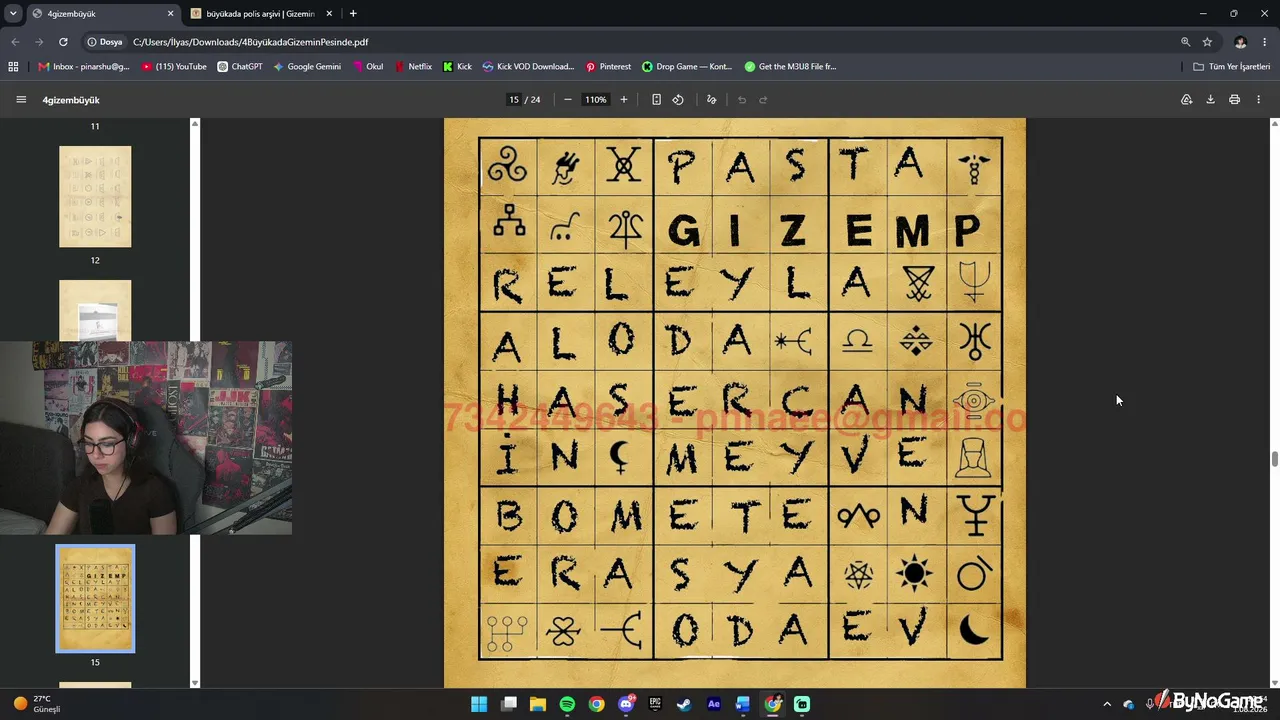Rotate the PDF counterclockwise
Viewport: 1280px width, 720px height.
[678, 100]
